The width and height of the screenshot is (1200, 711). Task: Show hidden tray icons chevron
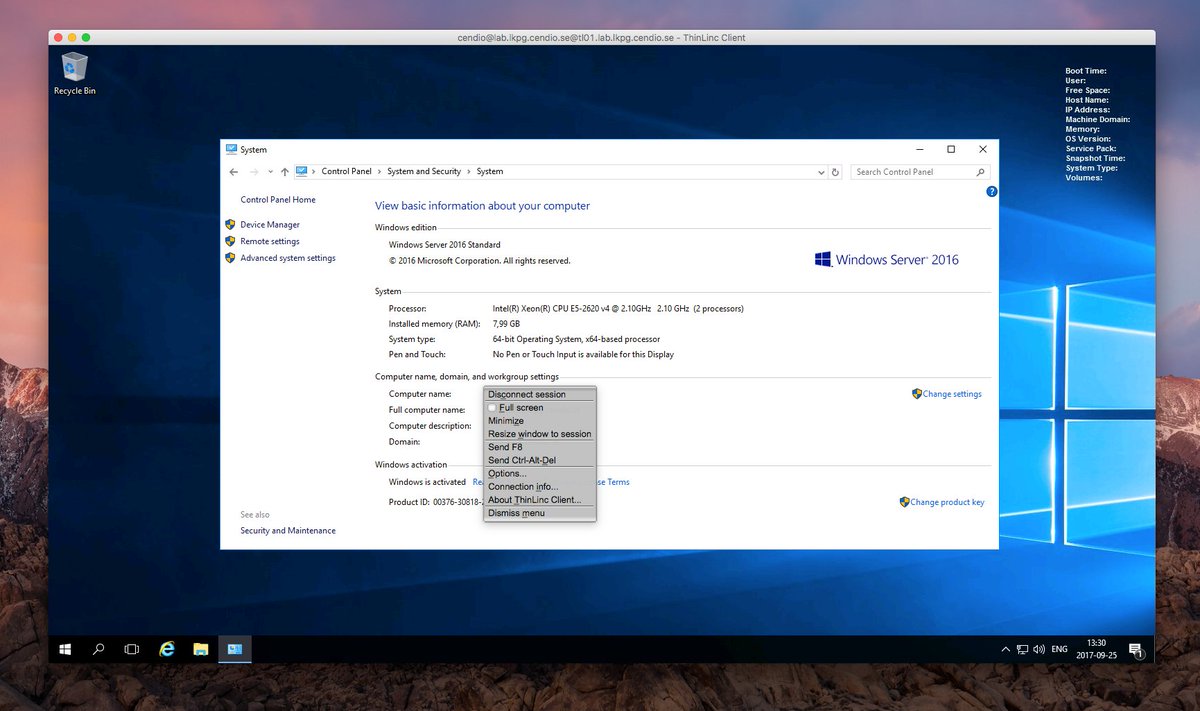(1005, 649)
